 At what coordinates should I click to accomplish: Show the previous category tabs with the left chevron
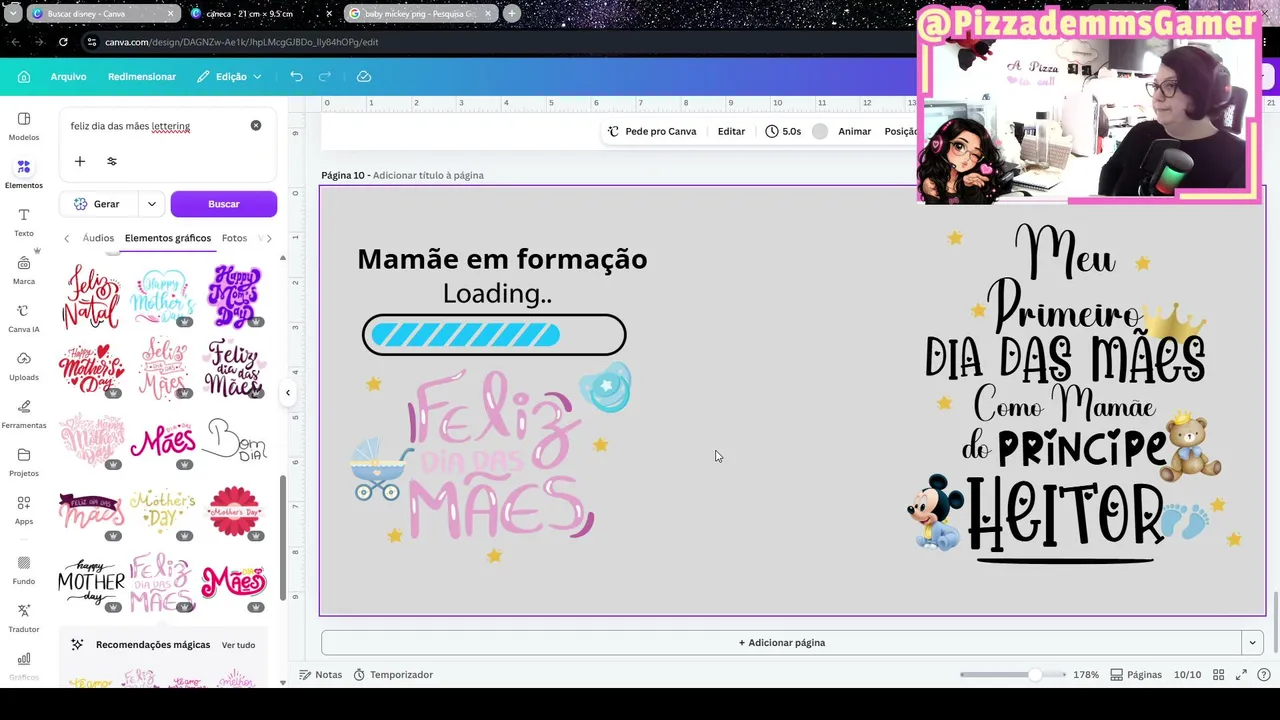click(67, 238)
